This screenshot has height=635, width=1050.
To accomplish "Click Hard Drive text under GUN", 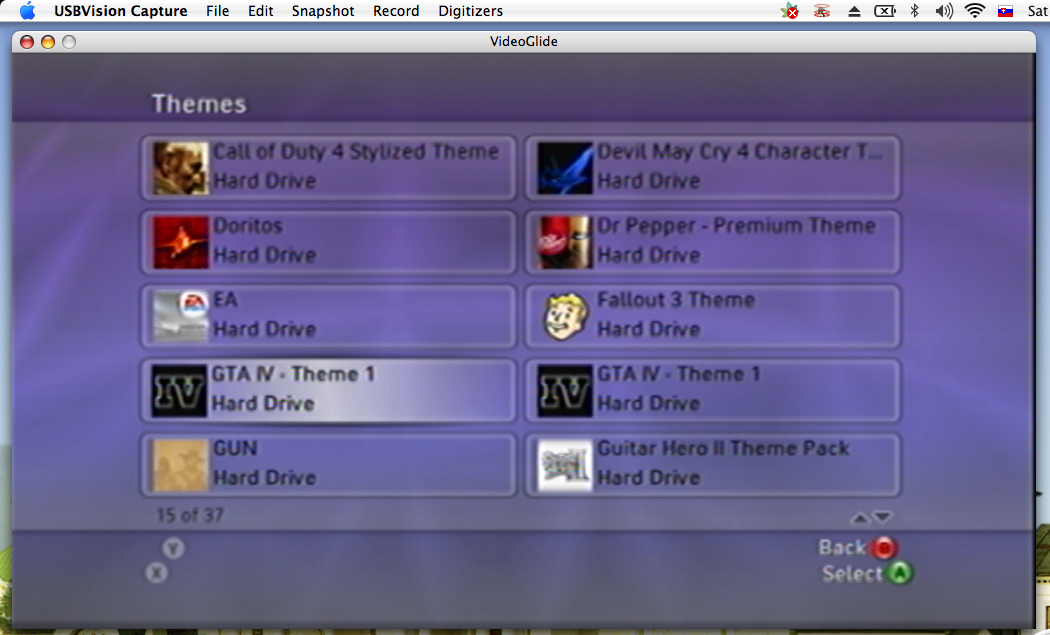I will (265, 478).
